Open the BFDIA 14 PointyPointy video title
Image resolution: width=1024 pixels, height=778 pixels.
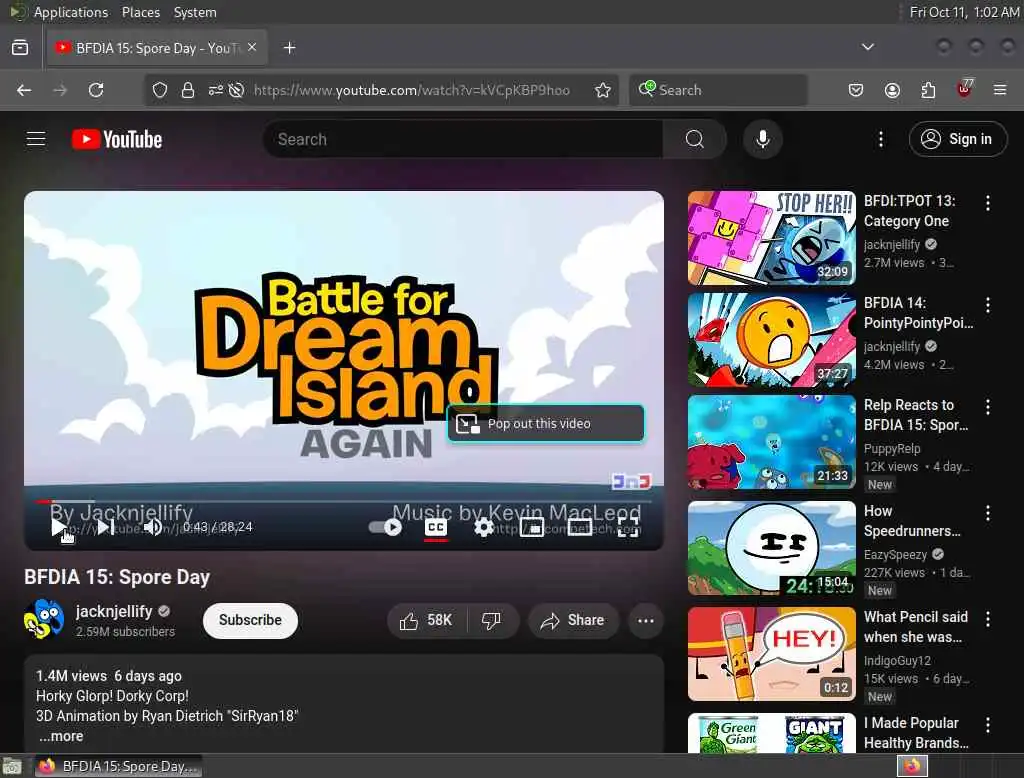pos(918,313)
